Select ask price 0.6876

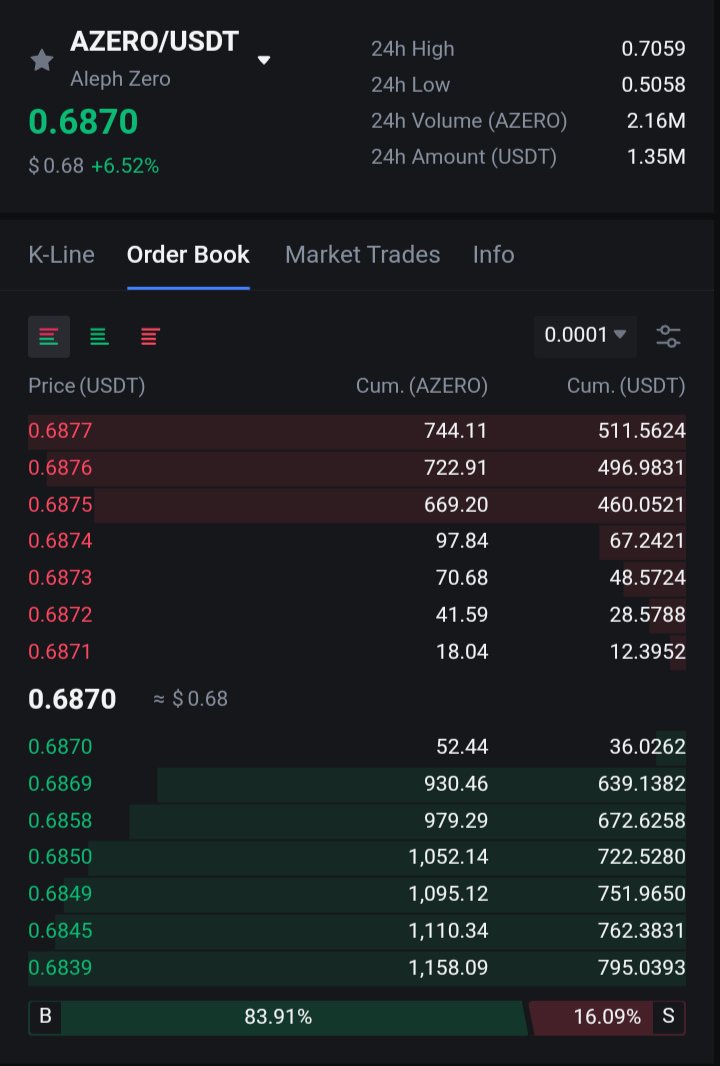pyautogui.click(x=60, y=468)
